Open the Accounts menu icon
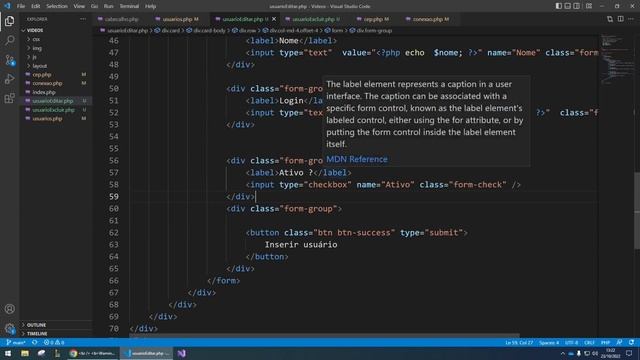Image resolution: width=640 pixels, height=360 pixels. point(9,309)
